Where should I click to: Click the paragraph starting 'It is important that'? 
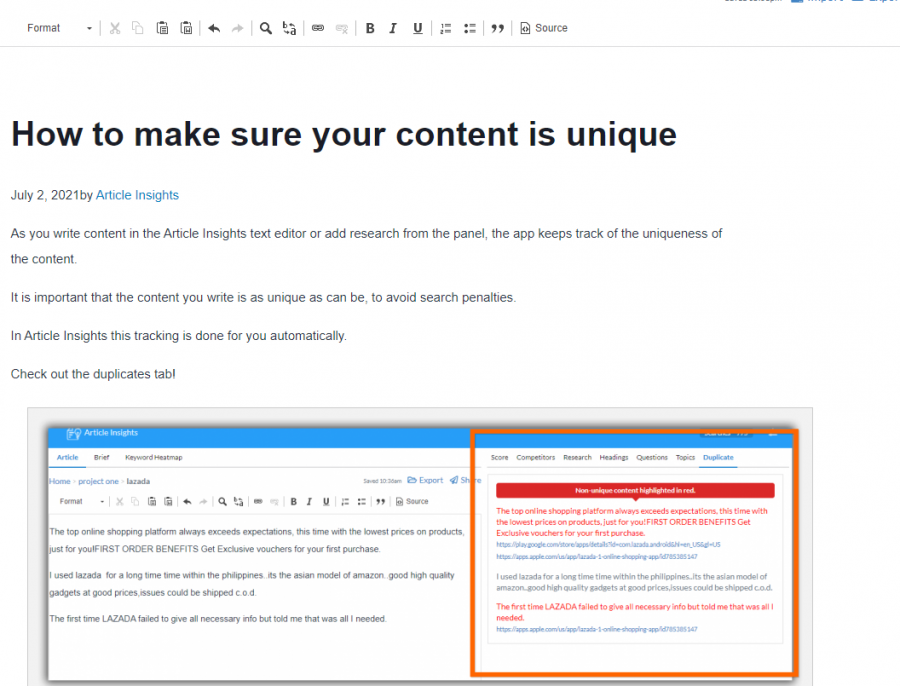pos(263,297)
